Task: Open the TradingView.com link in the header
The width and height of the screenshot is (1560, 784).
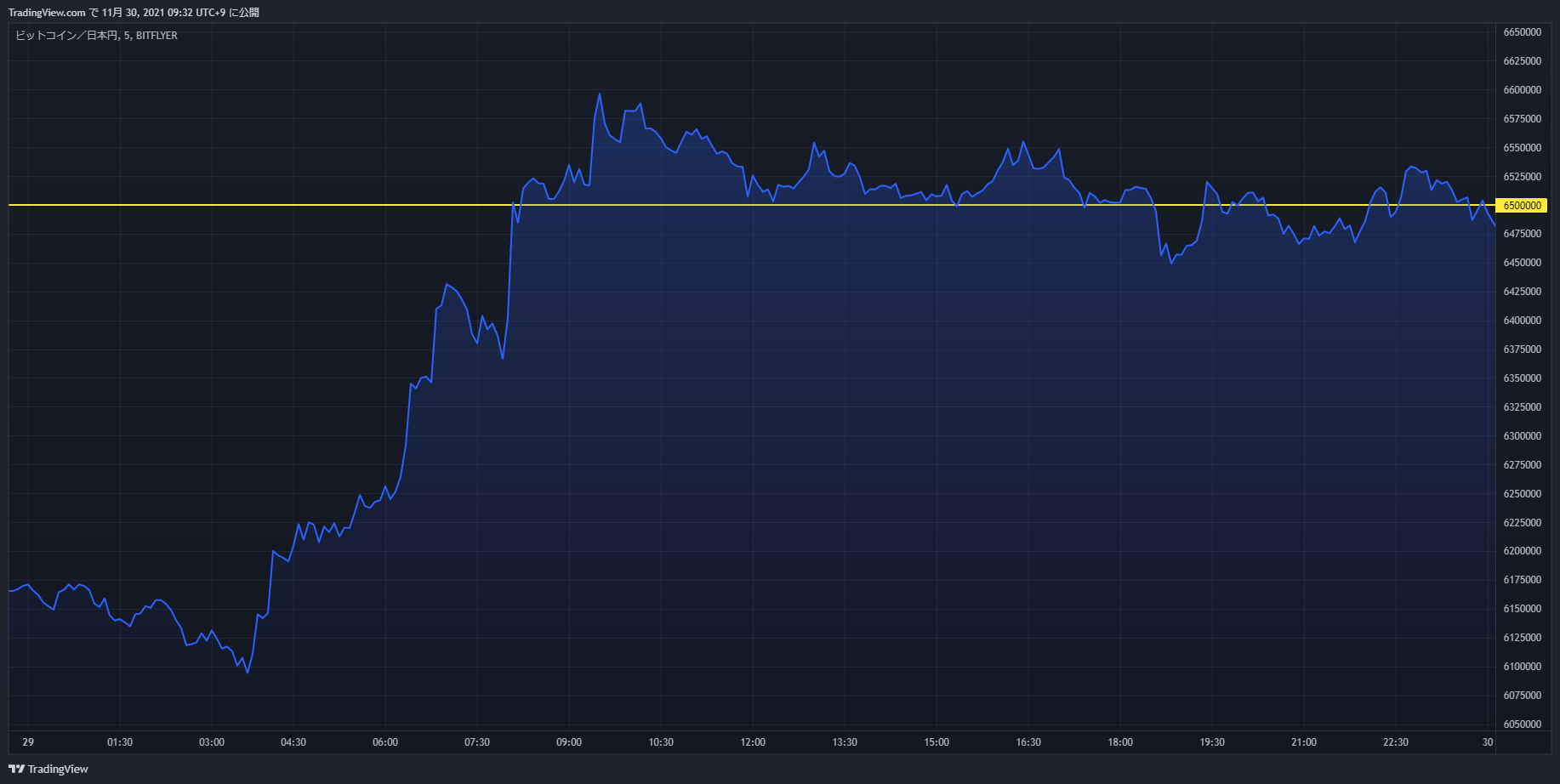Action: click(x=47, y=13)
